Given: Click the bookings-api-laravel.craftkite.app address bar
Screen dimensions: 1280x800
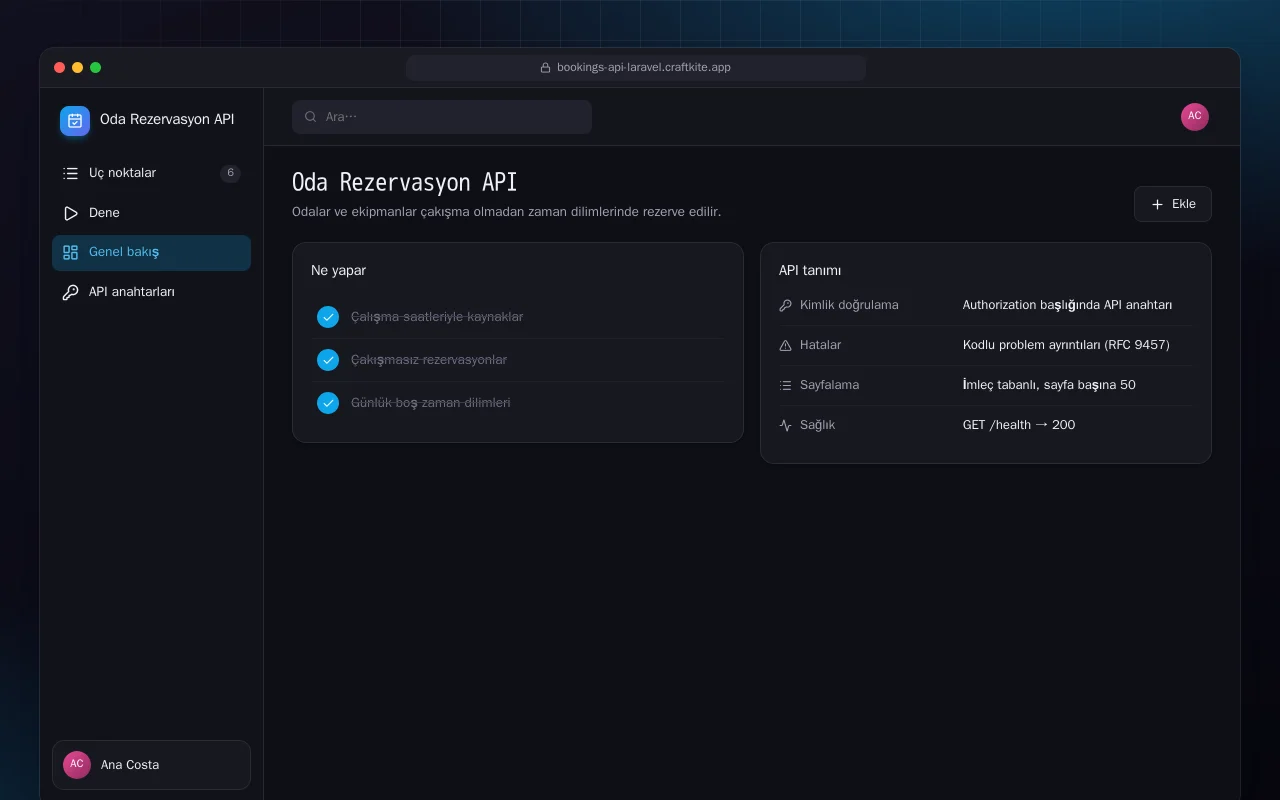Looking at the screenshot, I should click(x=636, y=68).
